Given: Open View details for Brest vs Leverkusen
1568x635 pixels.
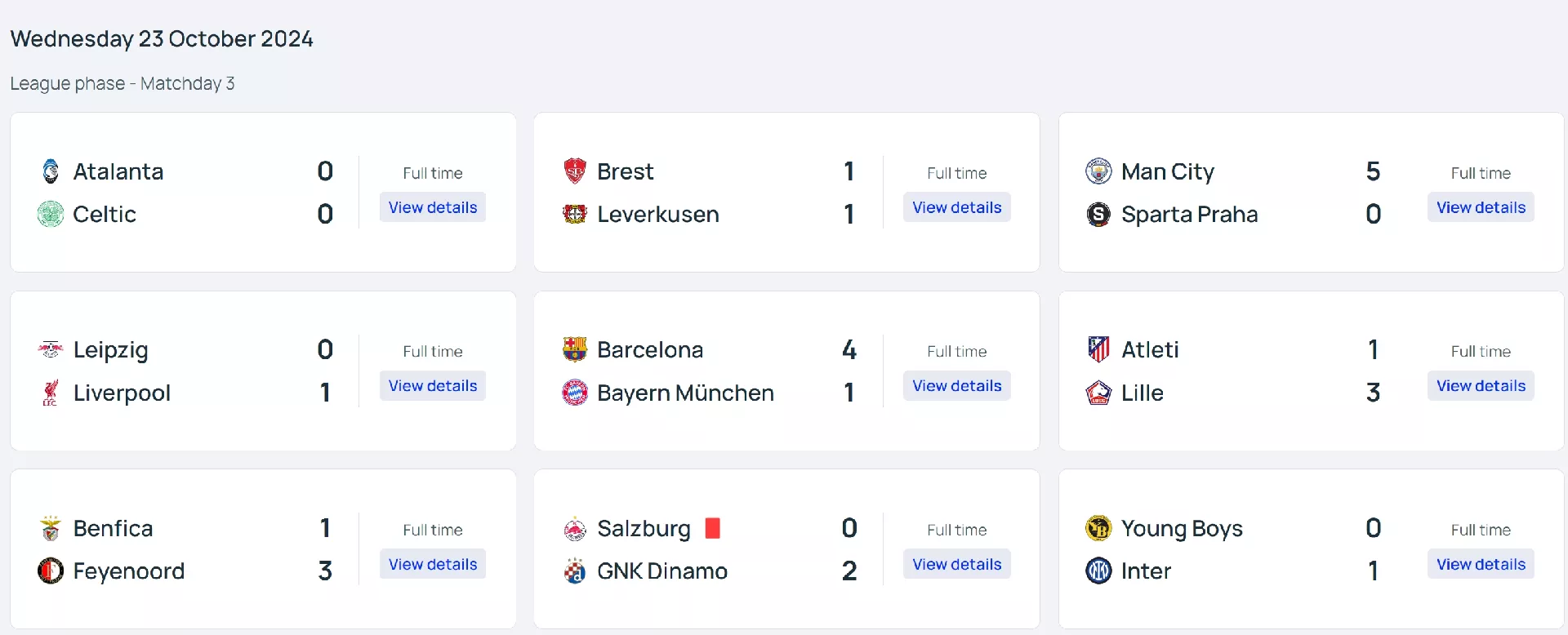Looking at the screenshot, I should 956,207.
